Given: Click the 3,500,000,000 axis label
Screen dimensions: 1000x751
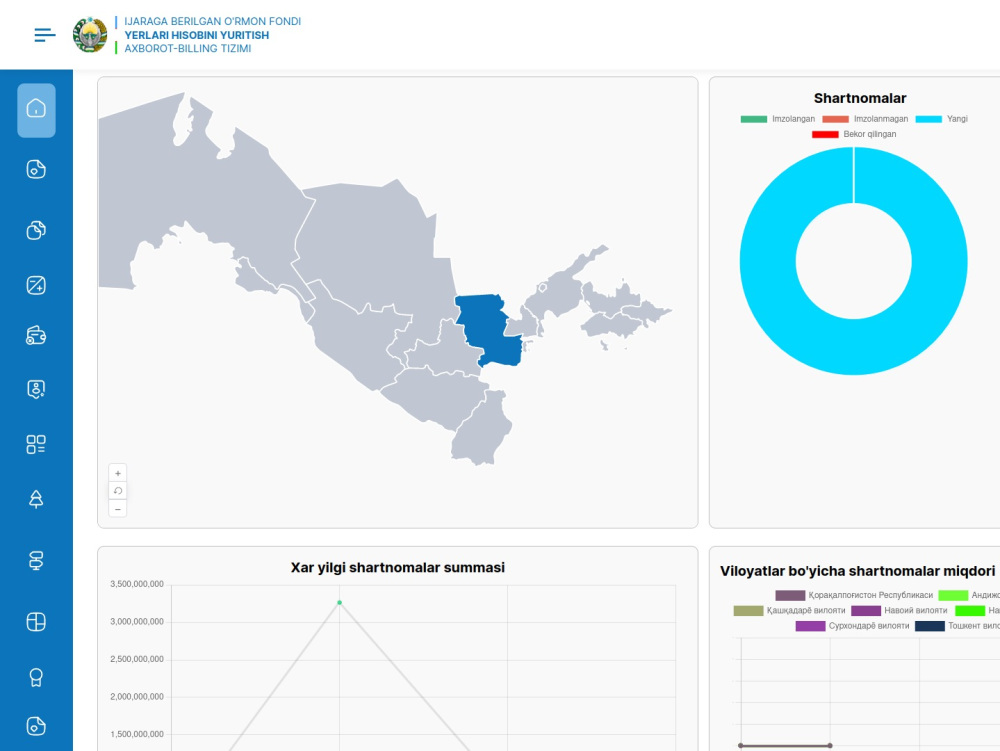Looking at the screenshot, I should [137, 584].
